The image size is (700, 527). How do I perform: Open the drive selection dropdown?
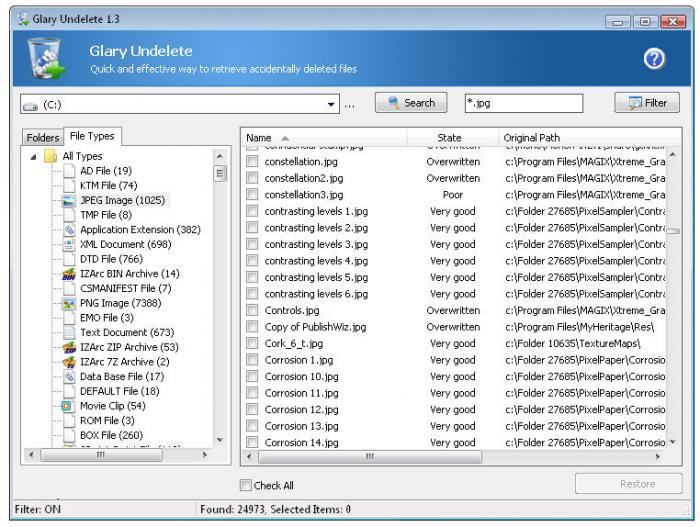coord(332,104)
